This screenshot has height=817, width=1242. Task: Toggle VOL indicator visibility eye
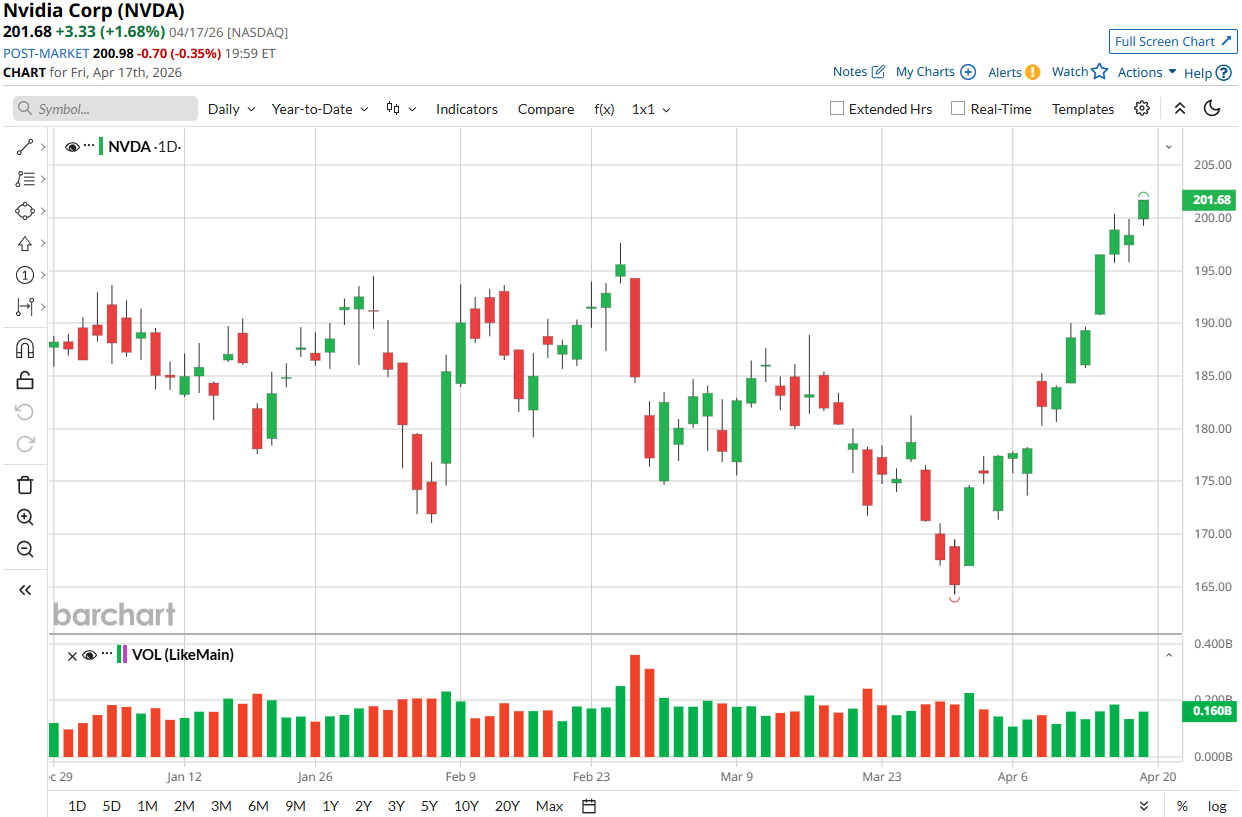[89, 655]
